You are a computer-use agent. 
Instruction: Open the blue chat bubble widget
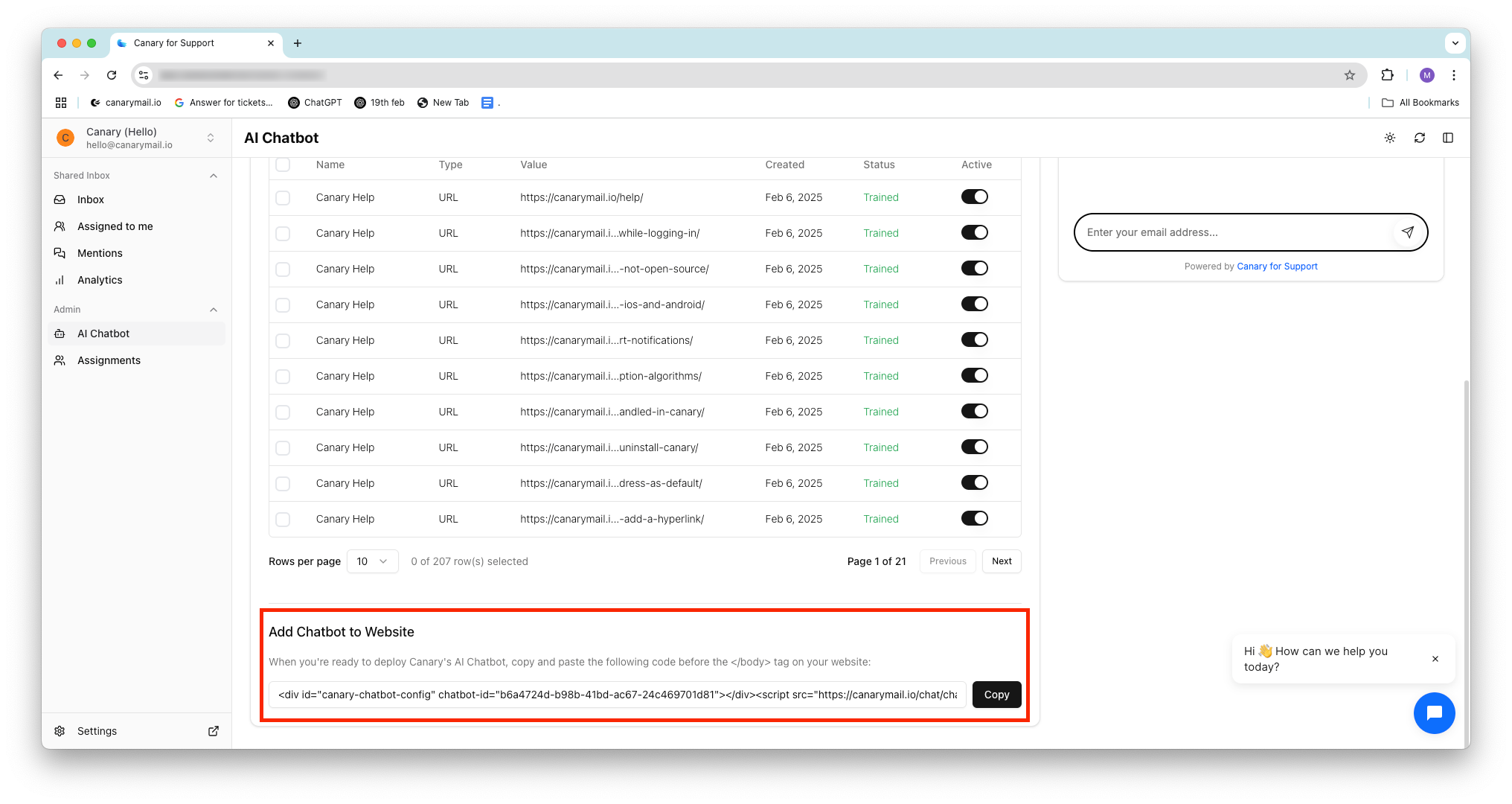(1434, 712)
